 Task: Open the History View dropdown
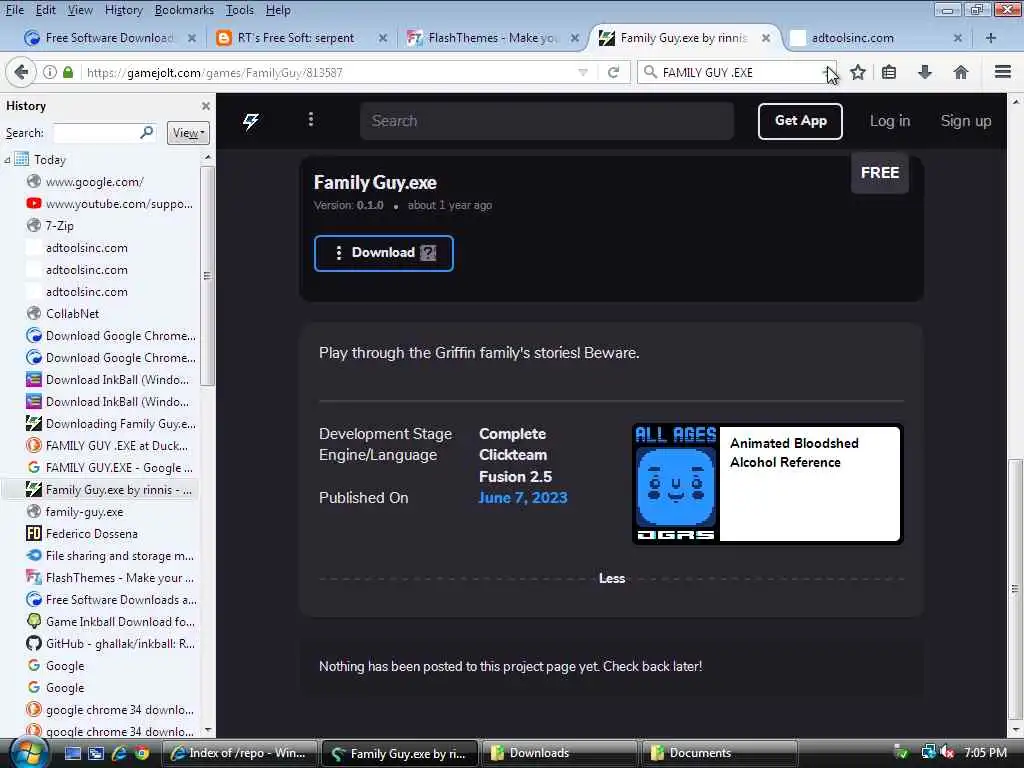[188, 133]
